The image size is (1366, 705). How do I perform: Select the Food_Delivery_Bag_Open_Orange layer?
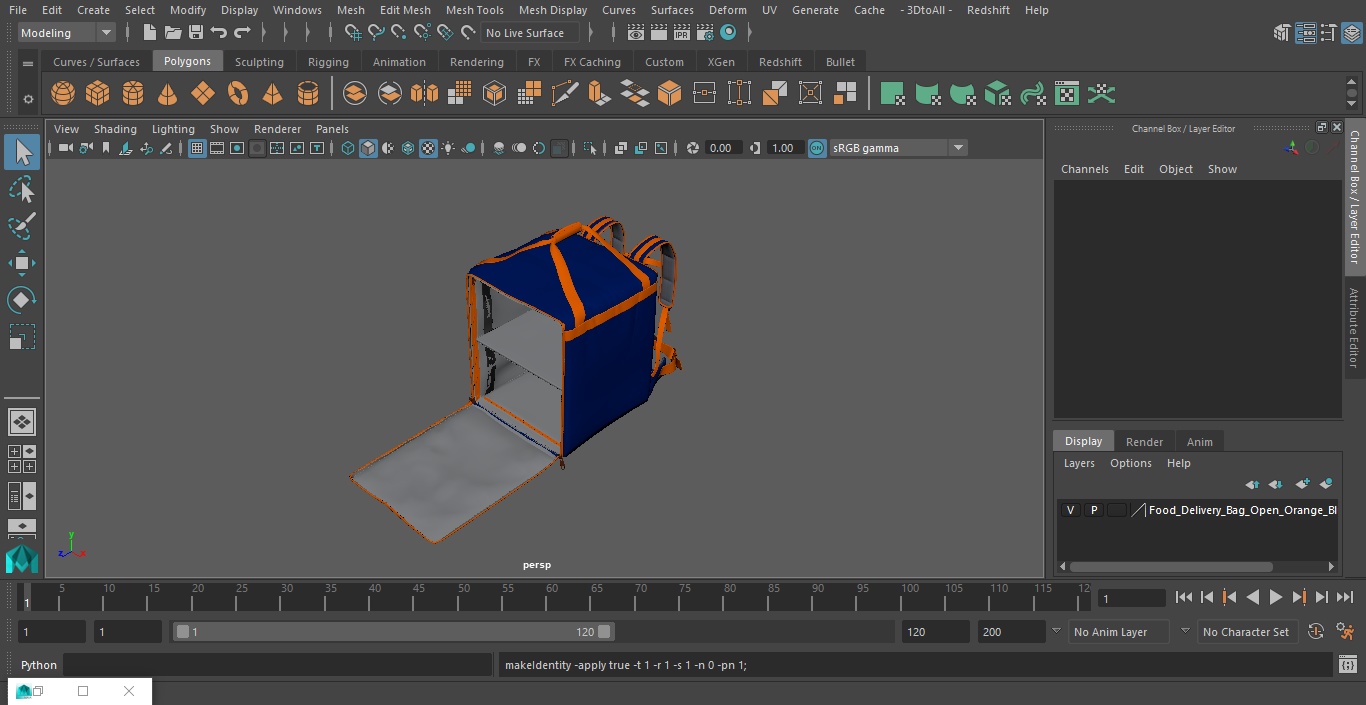point(1242,510)
